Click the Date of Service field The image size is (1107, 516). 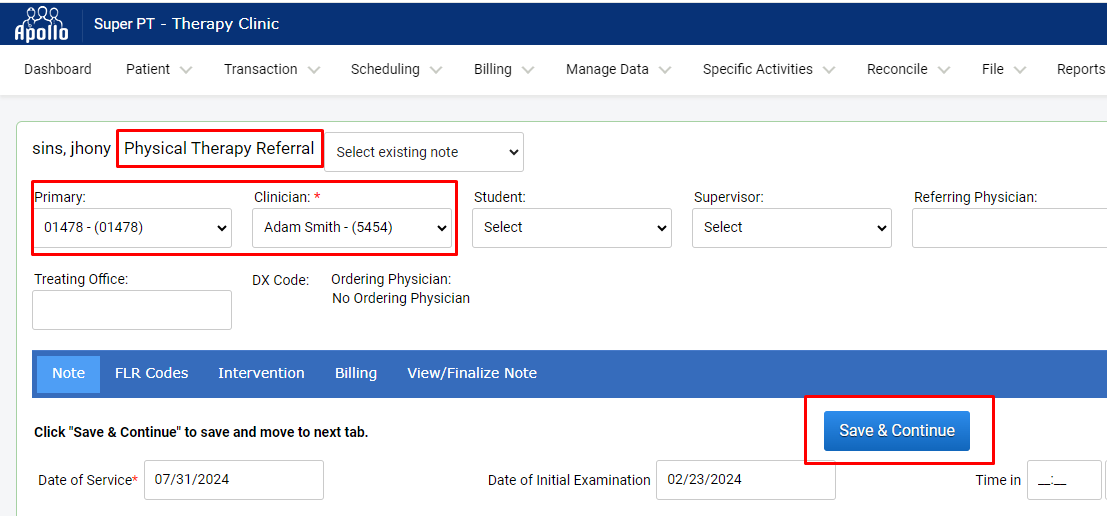234,480
